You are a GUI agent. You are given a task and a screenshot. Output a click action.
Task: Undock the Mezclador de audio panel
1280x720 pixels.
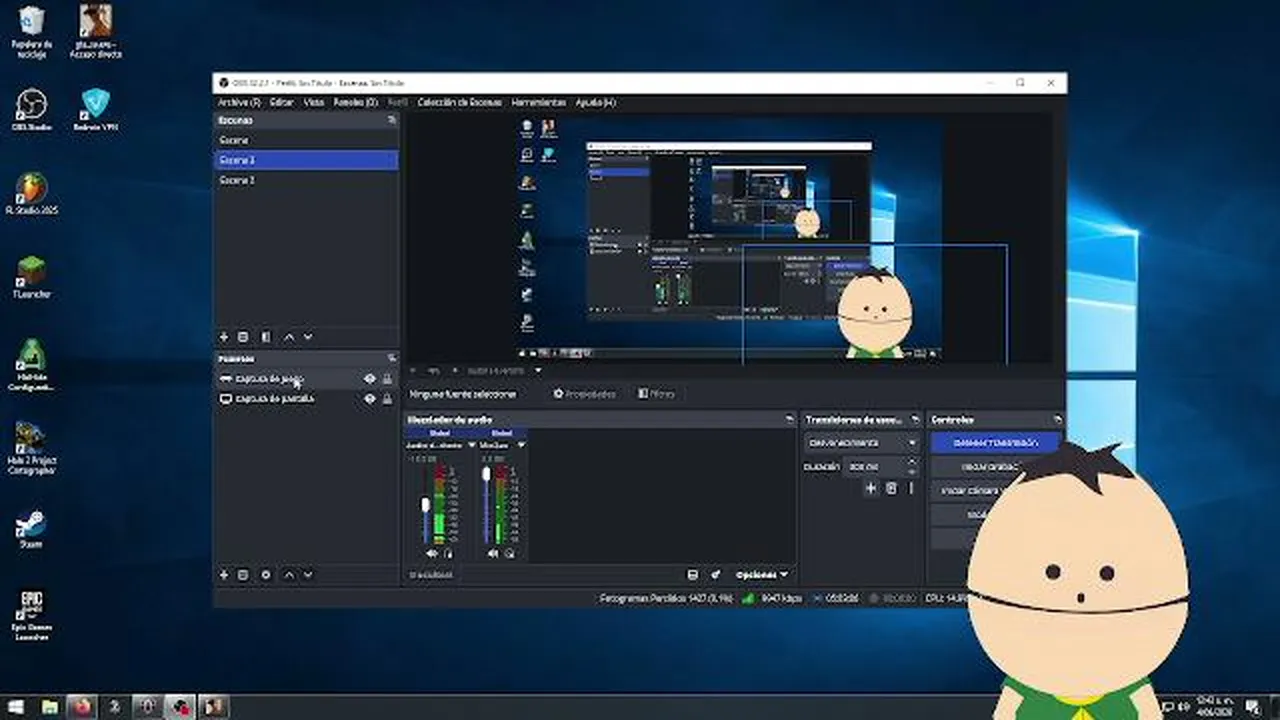click(790, 420)
